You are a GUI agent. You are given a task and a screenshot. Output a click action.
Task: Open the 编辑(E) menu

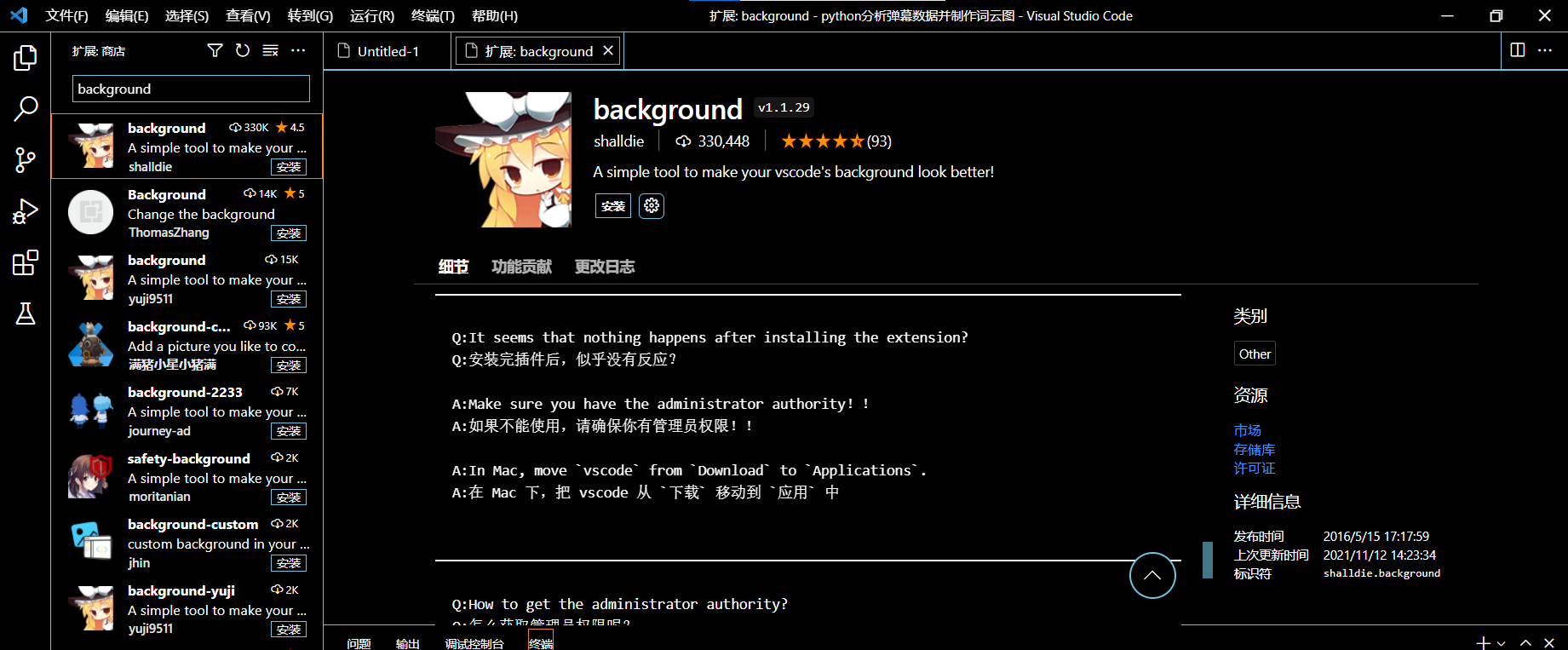point(127,16)
